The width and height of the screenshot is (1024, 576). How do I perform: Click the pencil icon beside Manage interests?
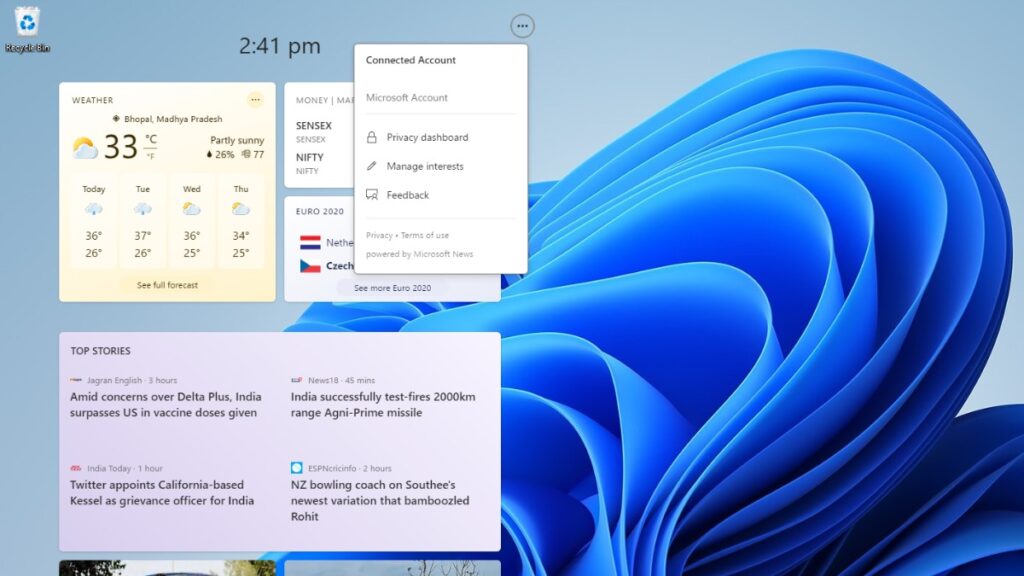coord(371,165)
